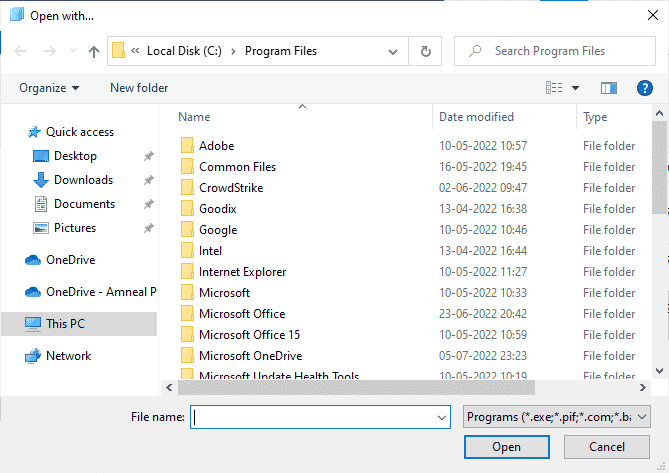Open Documents in the navigation pane

click(x=84, y=204)
